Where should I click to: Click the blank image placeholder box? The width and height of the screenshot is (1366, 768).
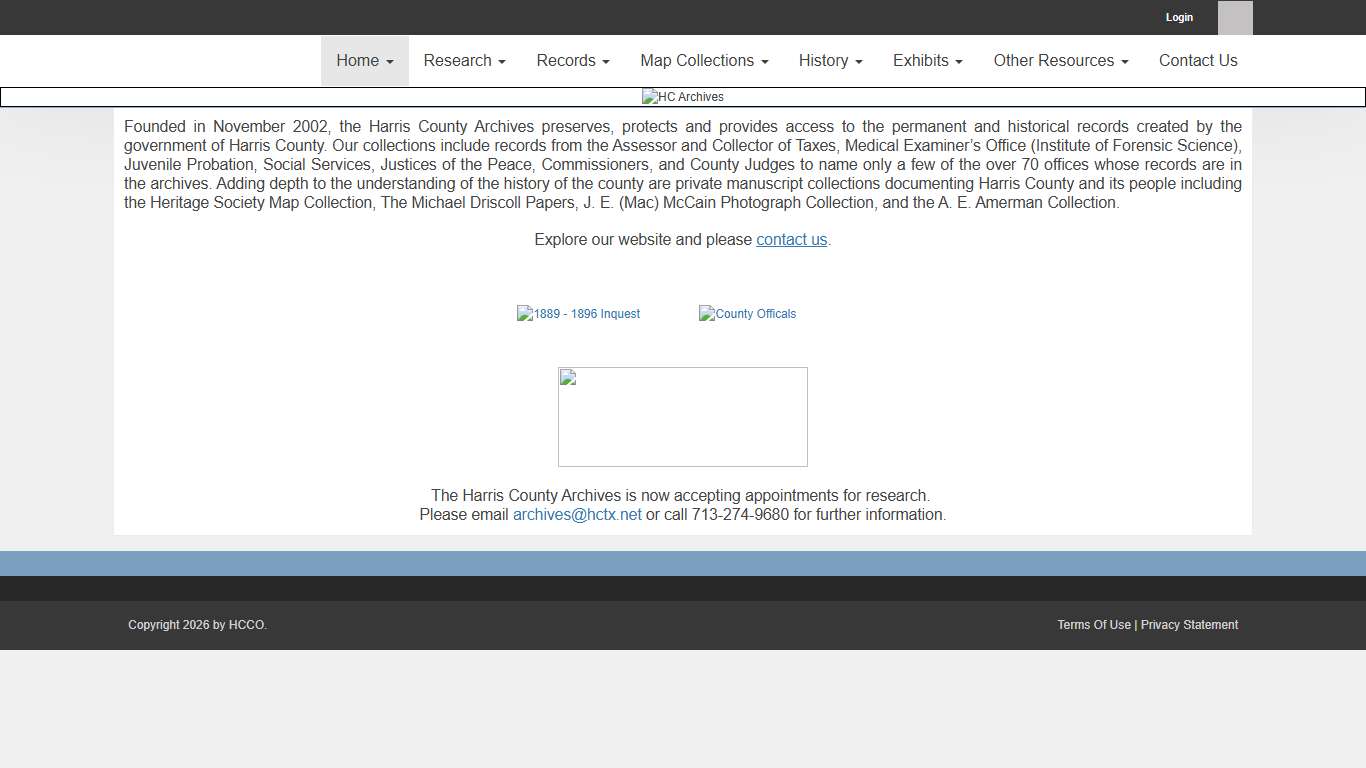coord(683,417)
